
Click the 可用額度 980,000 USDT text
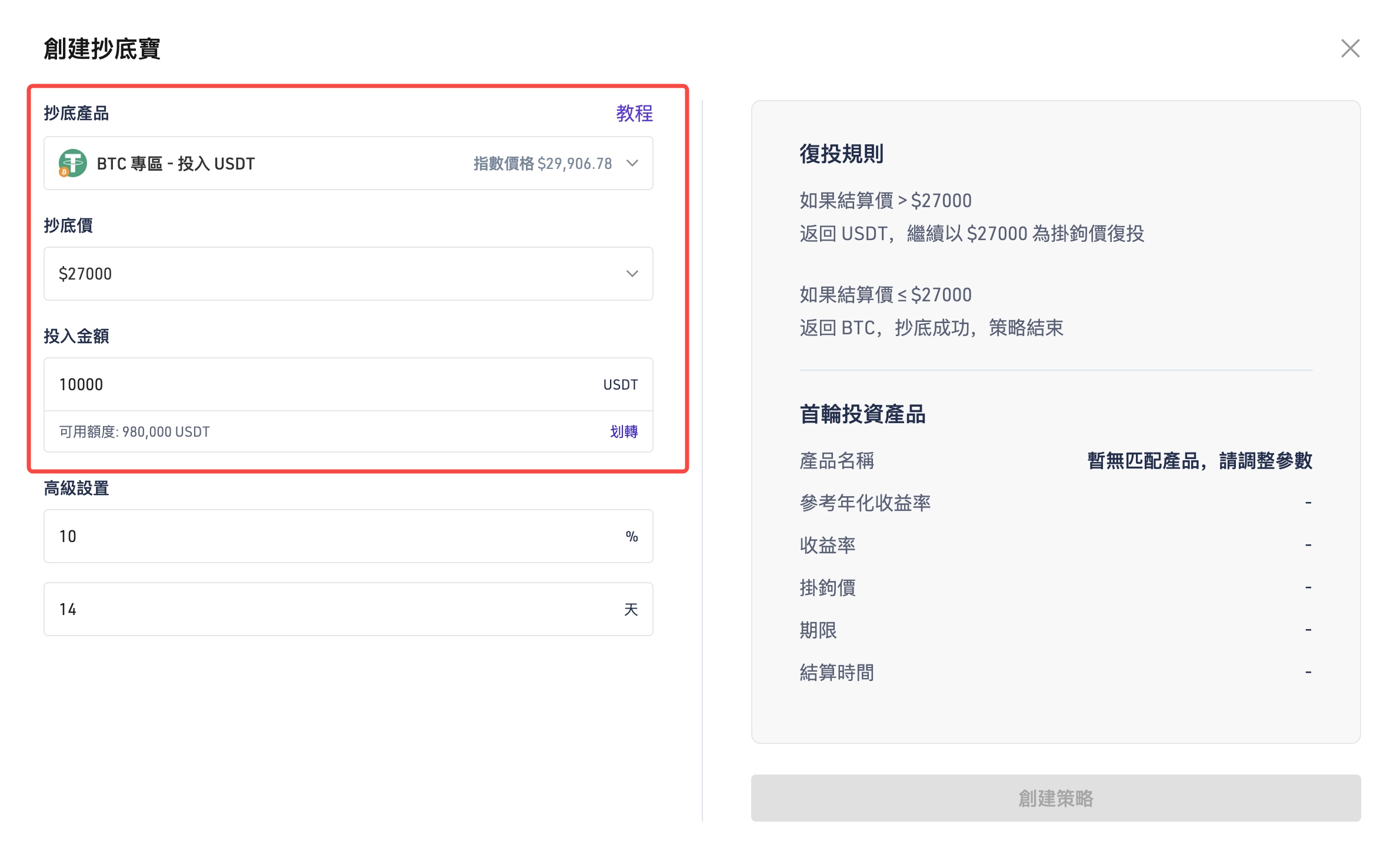134,431
